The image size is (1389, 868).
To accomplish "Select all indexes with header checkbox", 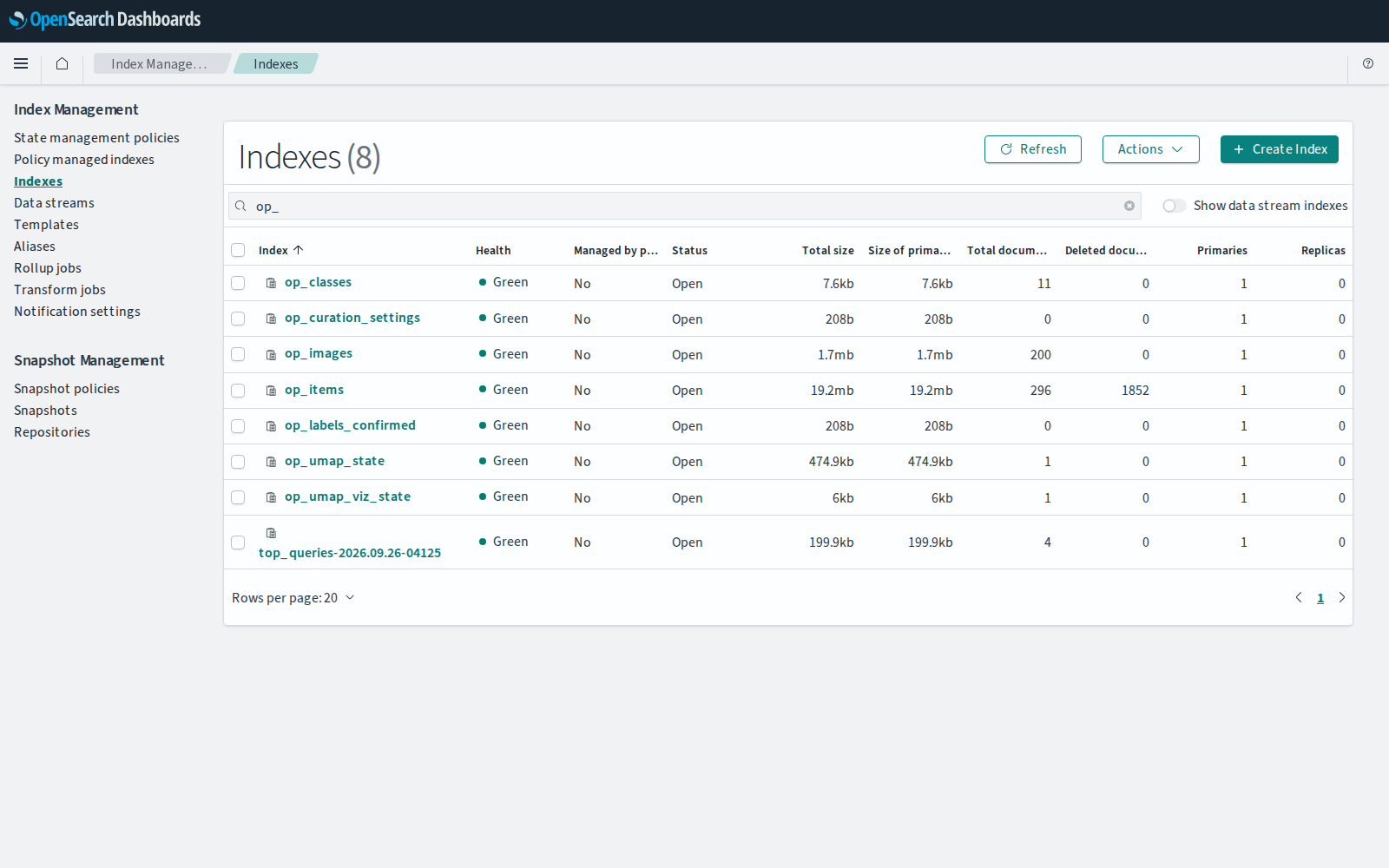I will pos(238,250).
